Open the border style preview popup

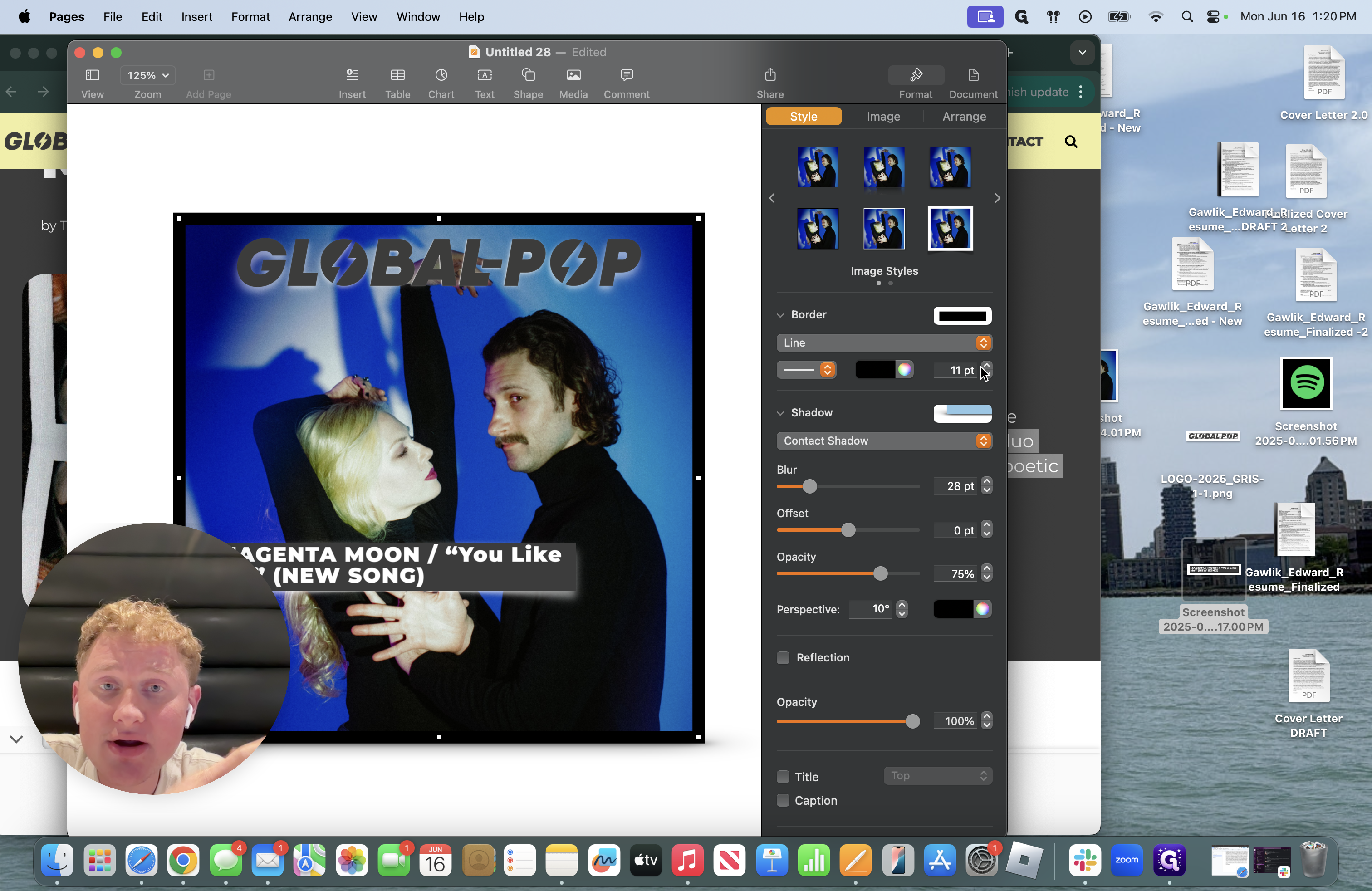tap(962, 316)
